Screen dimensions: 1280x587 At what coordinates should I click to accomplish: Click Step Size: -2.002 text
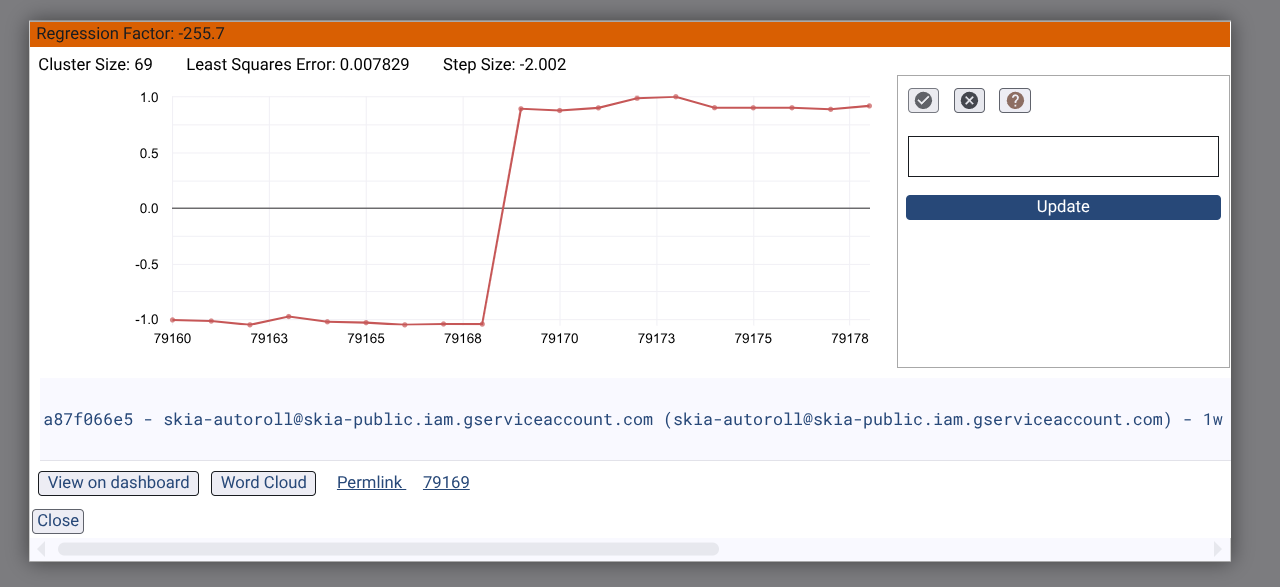505,65
